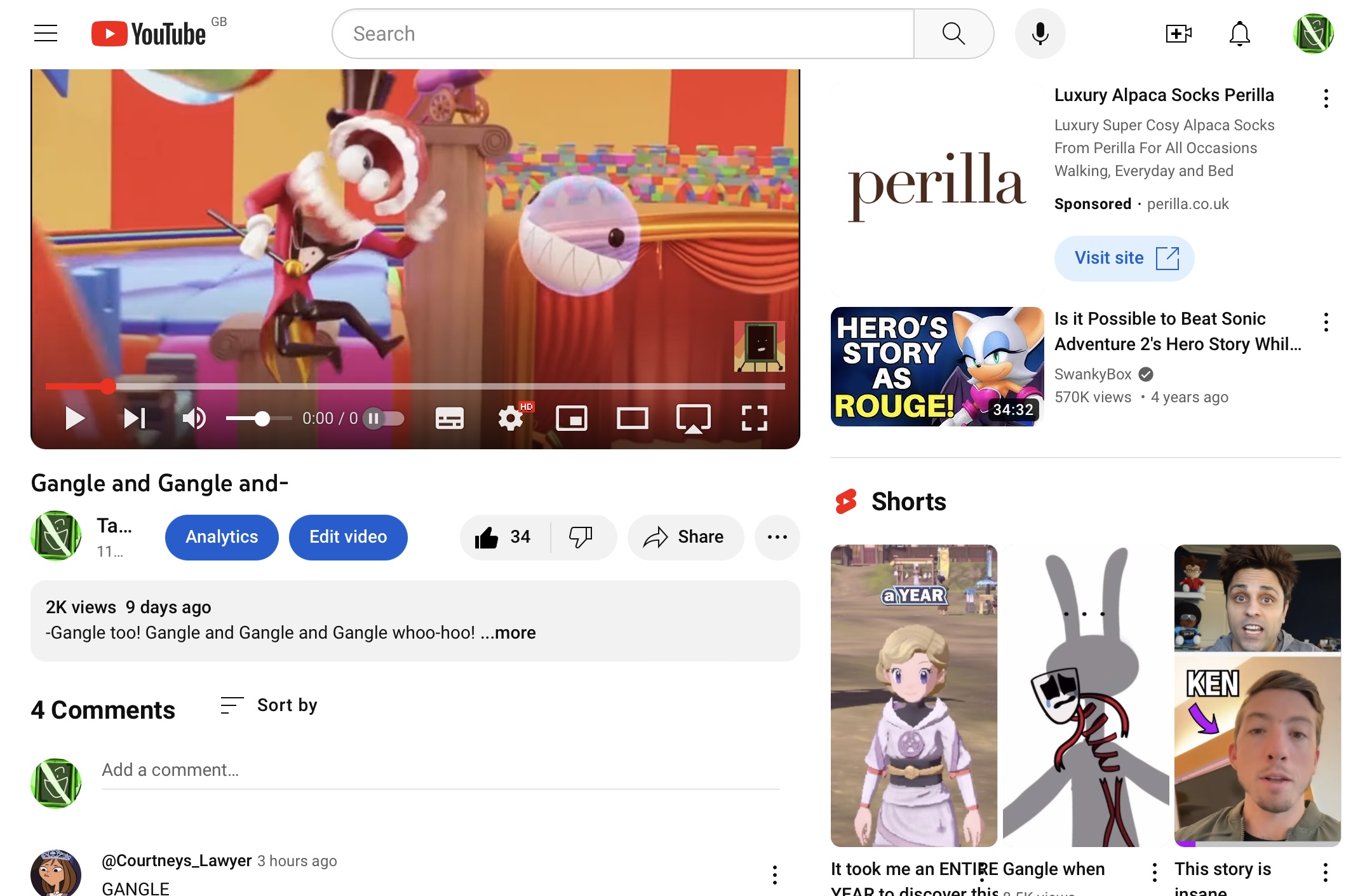Expand description with ...more
1372x896 pixels.
pos(508,633)
